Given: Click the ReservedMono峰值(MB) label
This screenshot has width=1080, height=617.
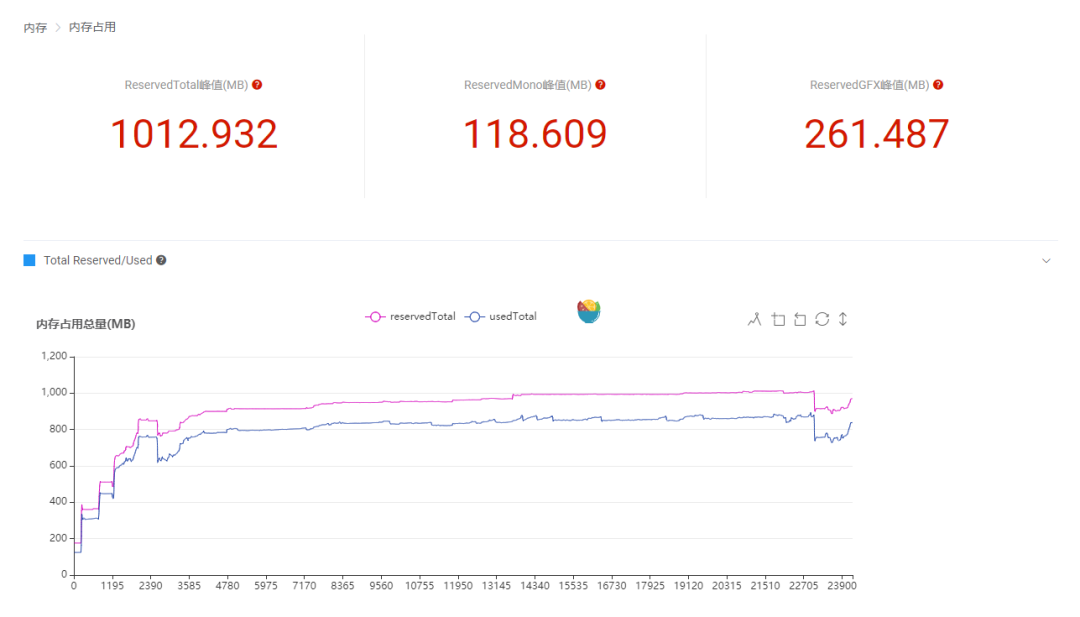Looking at the screenshot, I should [528, 85].
